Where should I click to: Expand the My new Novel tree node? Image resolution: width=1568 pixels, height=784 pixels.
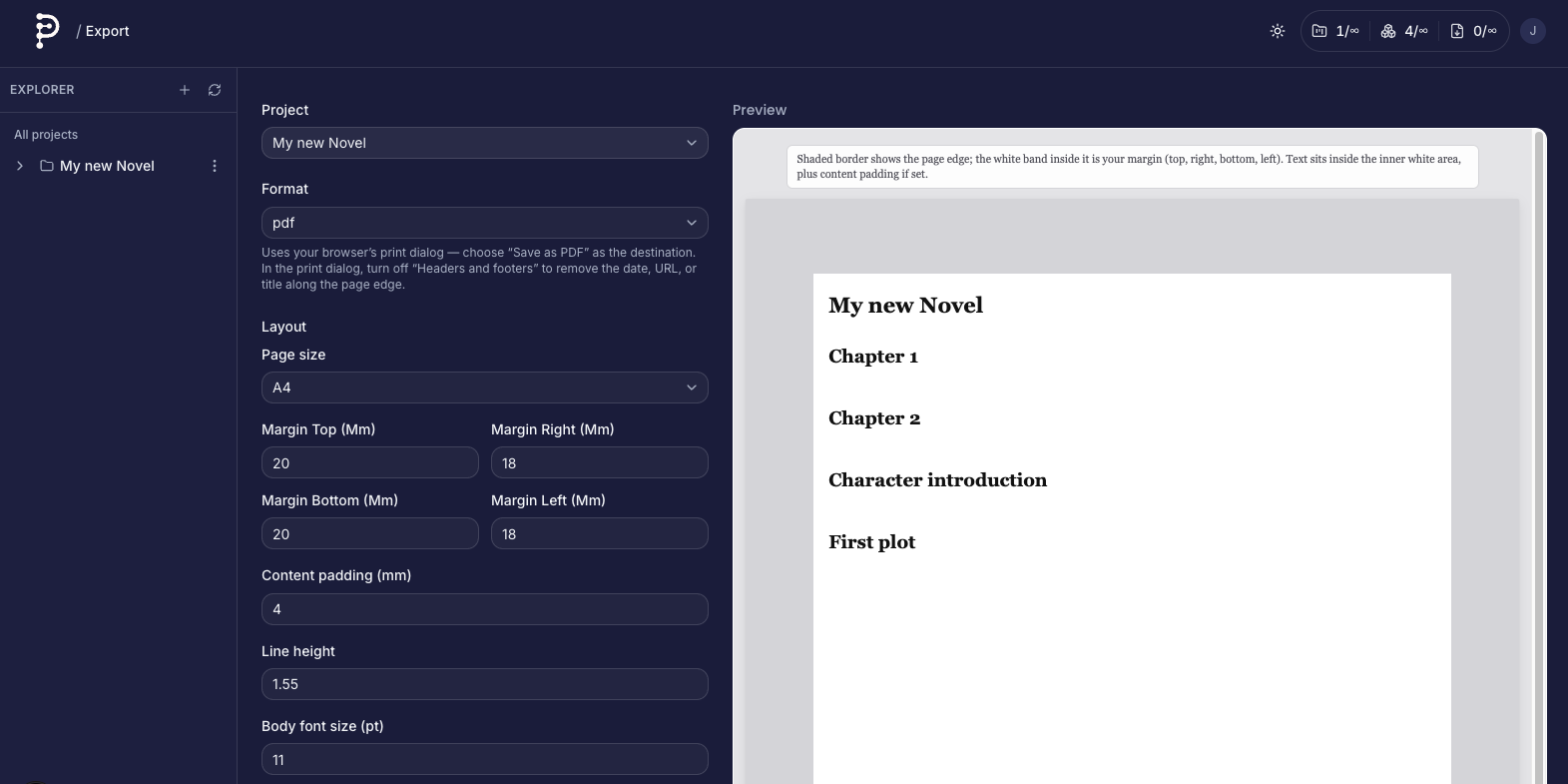point(20,166)
